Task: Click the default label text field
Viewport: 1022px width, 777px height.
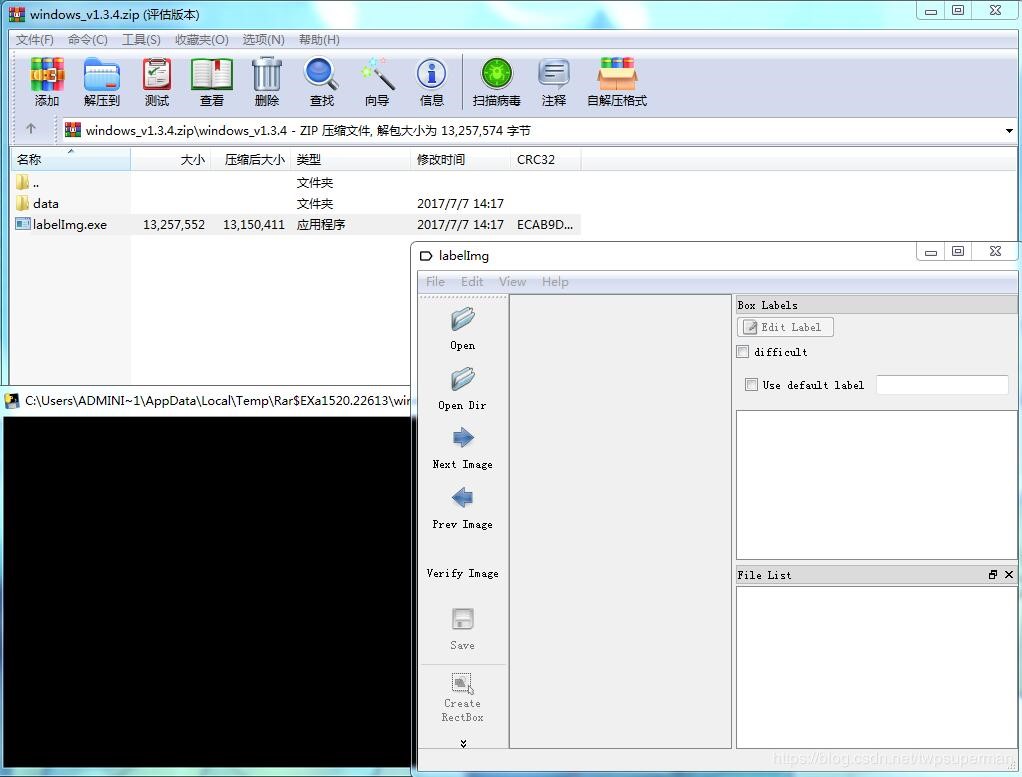Action: point(941,385)
